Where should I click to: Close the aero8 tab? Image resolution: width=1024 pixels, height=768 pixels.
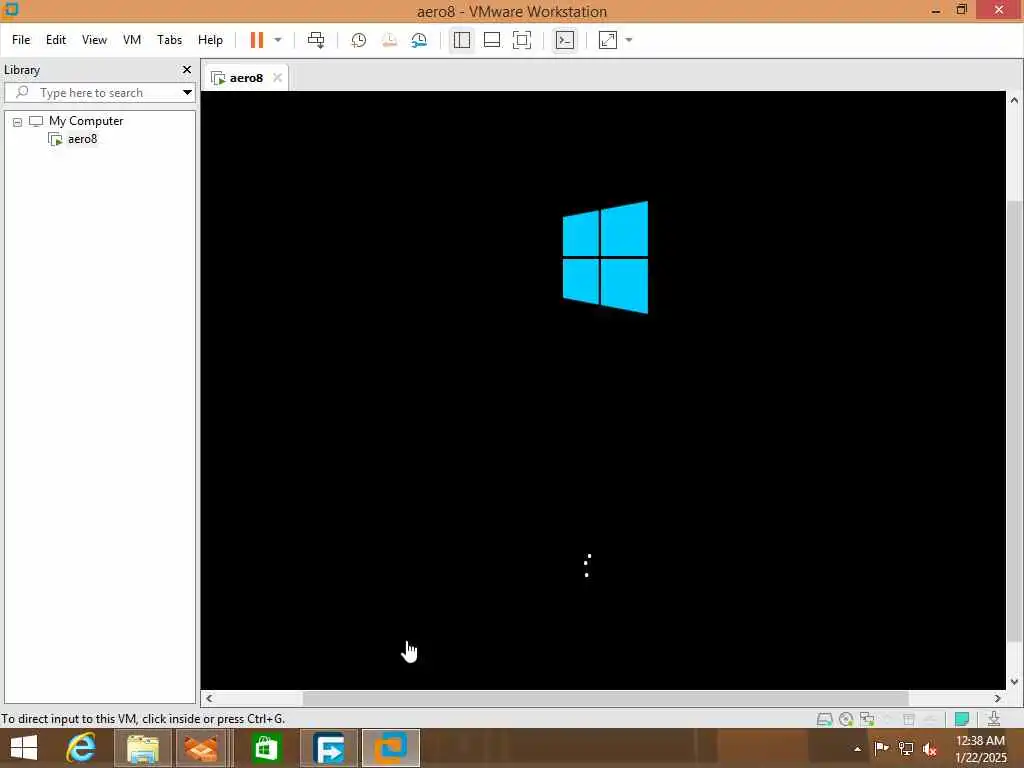click(x=278, y=78)
